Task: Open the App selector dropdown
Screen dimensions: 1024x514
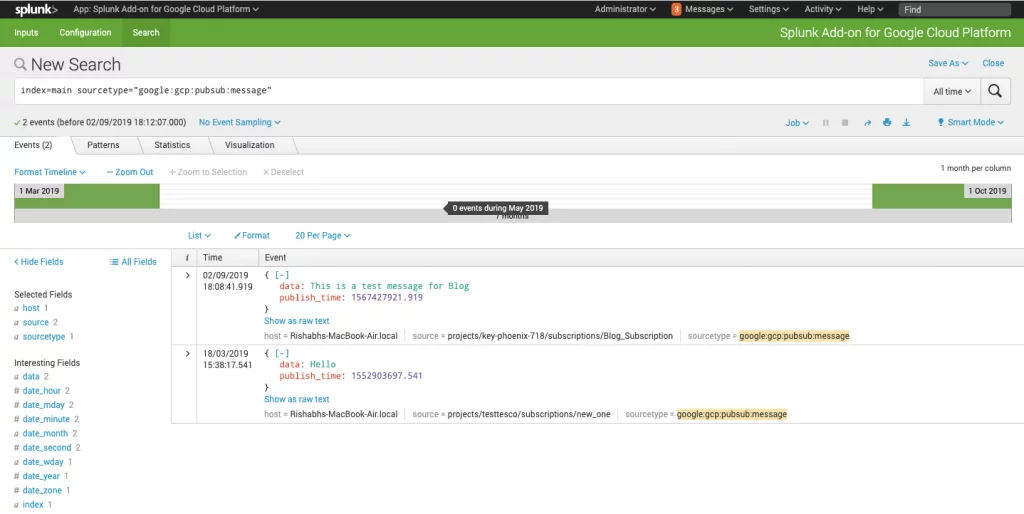Action: [x=166, y=9]
